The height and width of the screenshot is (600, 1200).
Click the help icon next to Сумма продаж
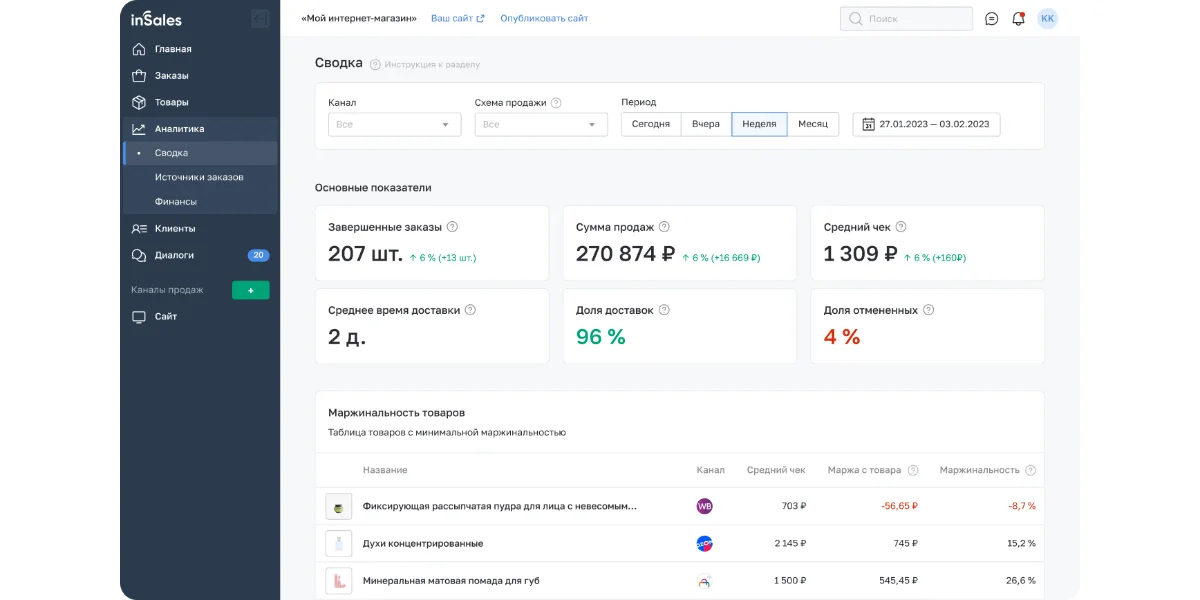(664, 227)
